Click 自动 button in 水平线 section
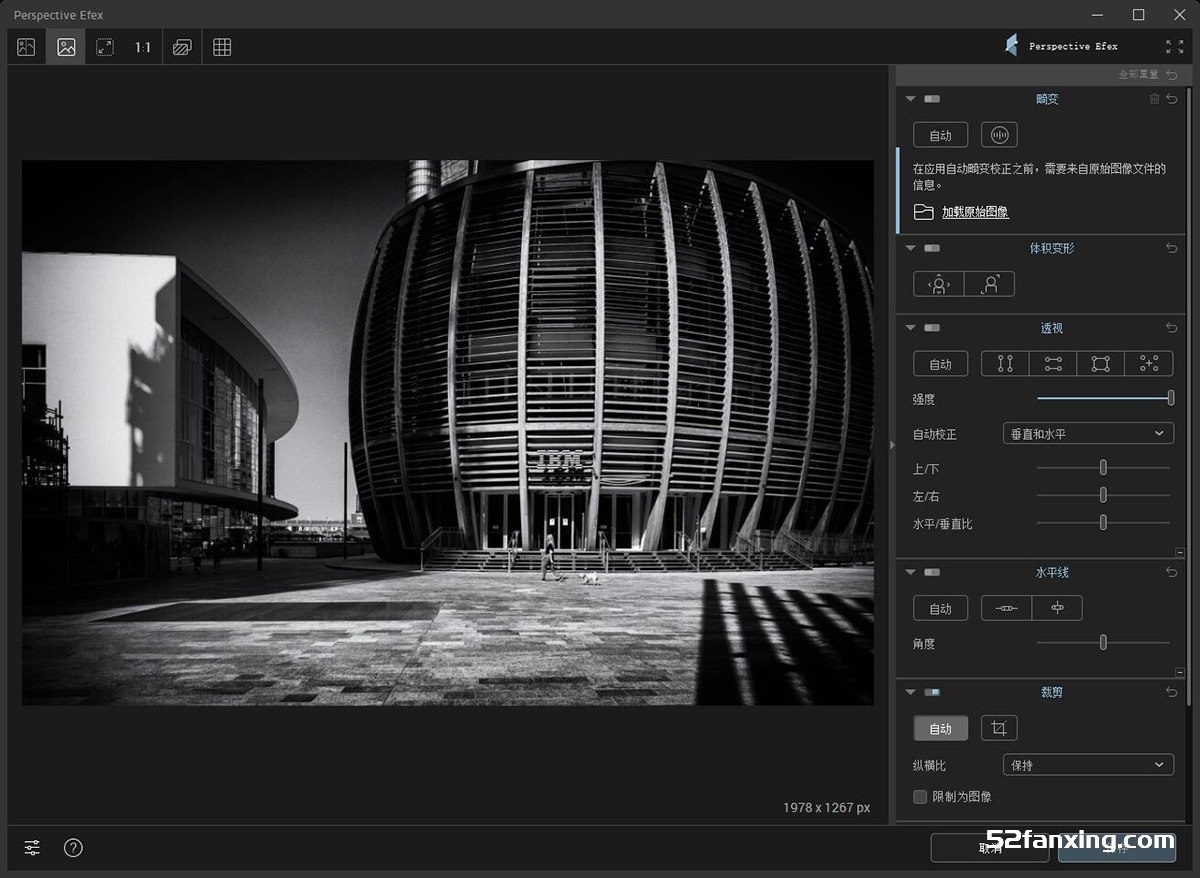Image resolution: width=1200 pixels, height=878 pixels. [x=941, y=608]
